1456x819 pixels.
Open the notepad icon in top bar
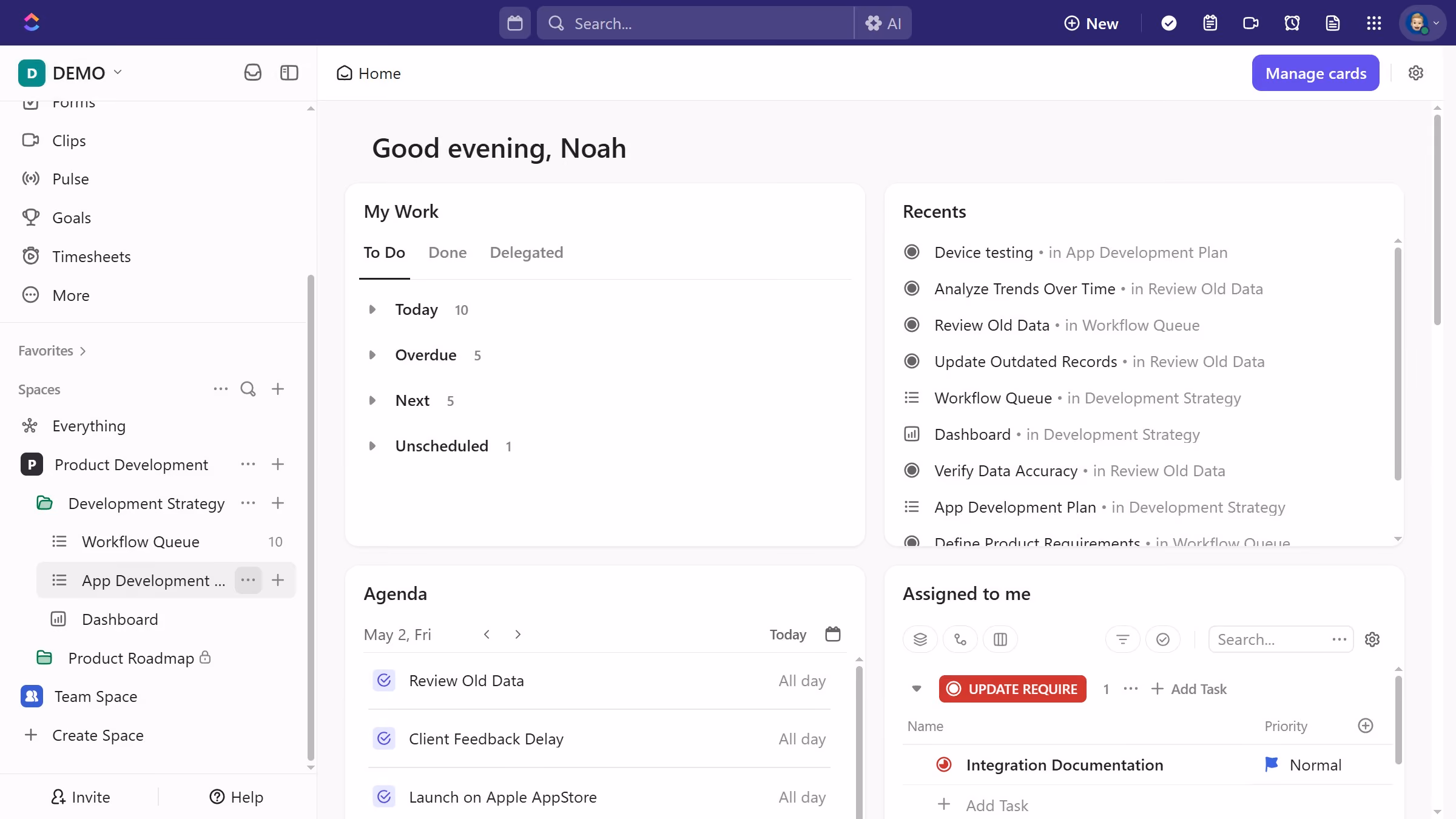[x=1210, y=23]
